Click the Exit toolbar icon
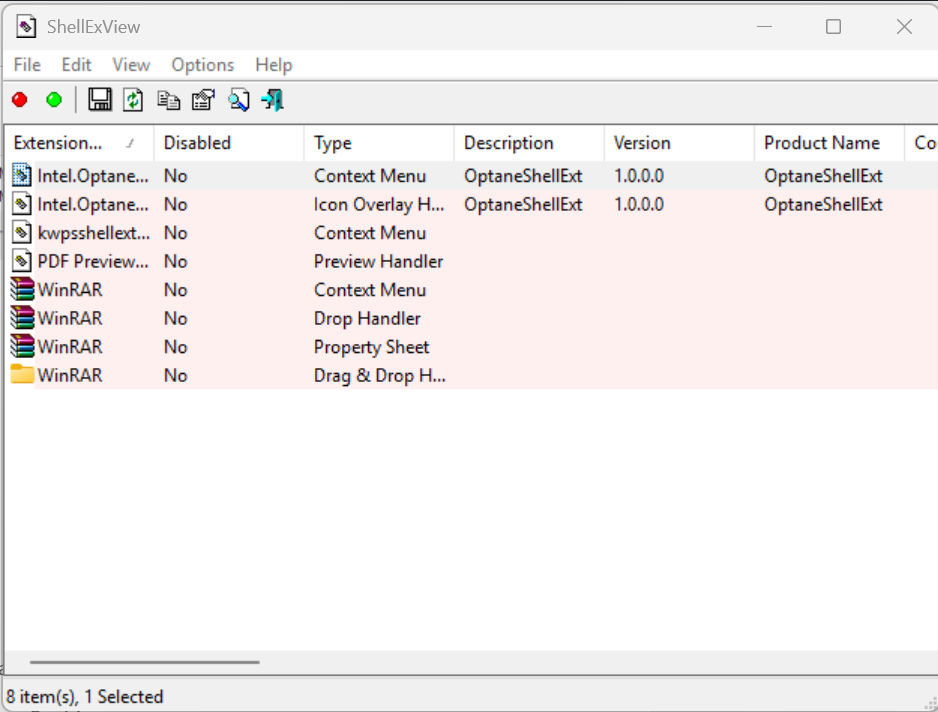 coord(273,99)
